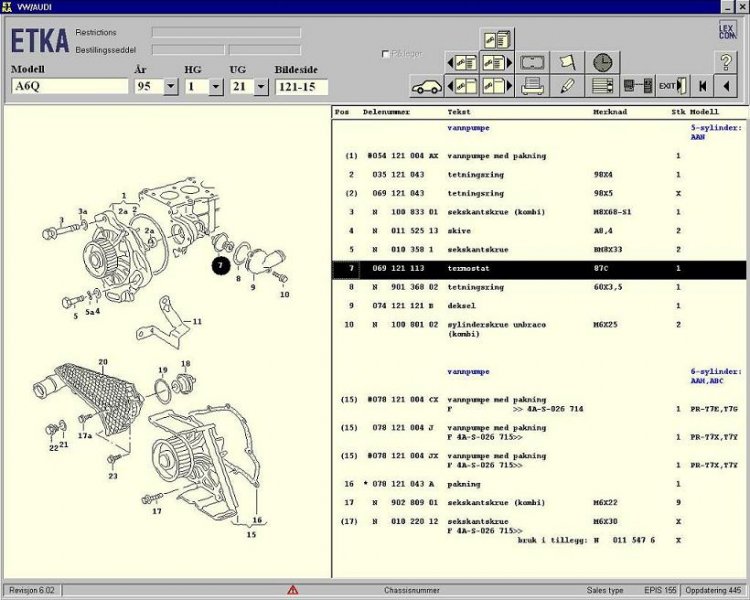Click the red warning triangle in status bar
Screen dimensions: 750x600
(x=293, y=590)
